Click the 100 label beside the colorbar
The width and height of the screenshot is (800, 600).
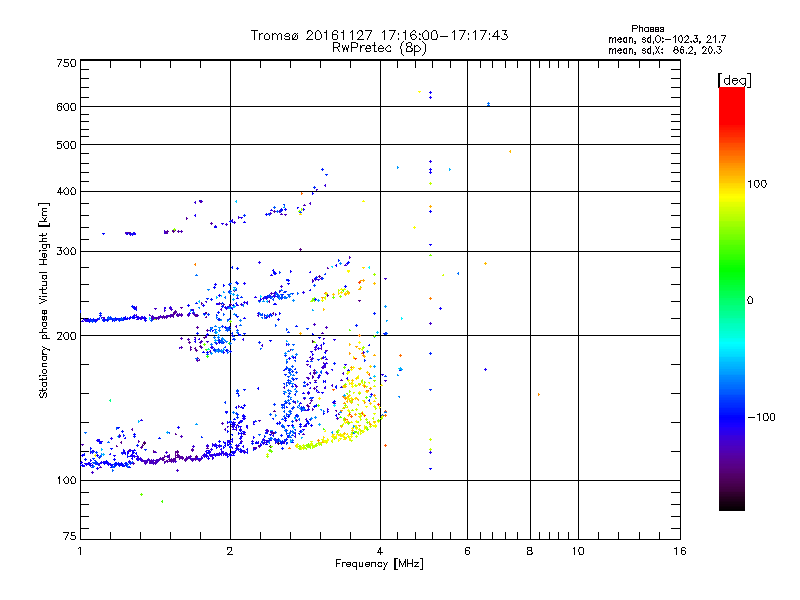pos(757,184)
